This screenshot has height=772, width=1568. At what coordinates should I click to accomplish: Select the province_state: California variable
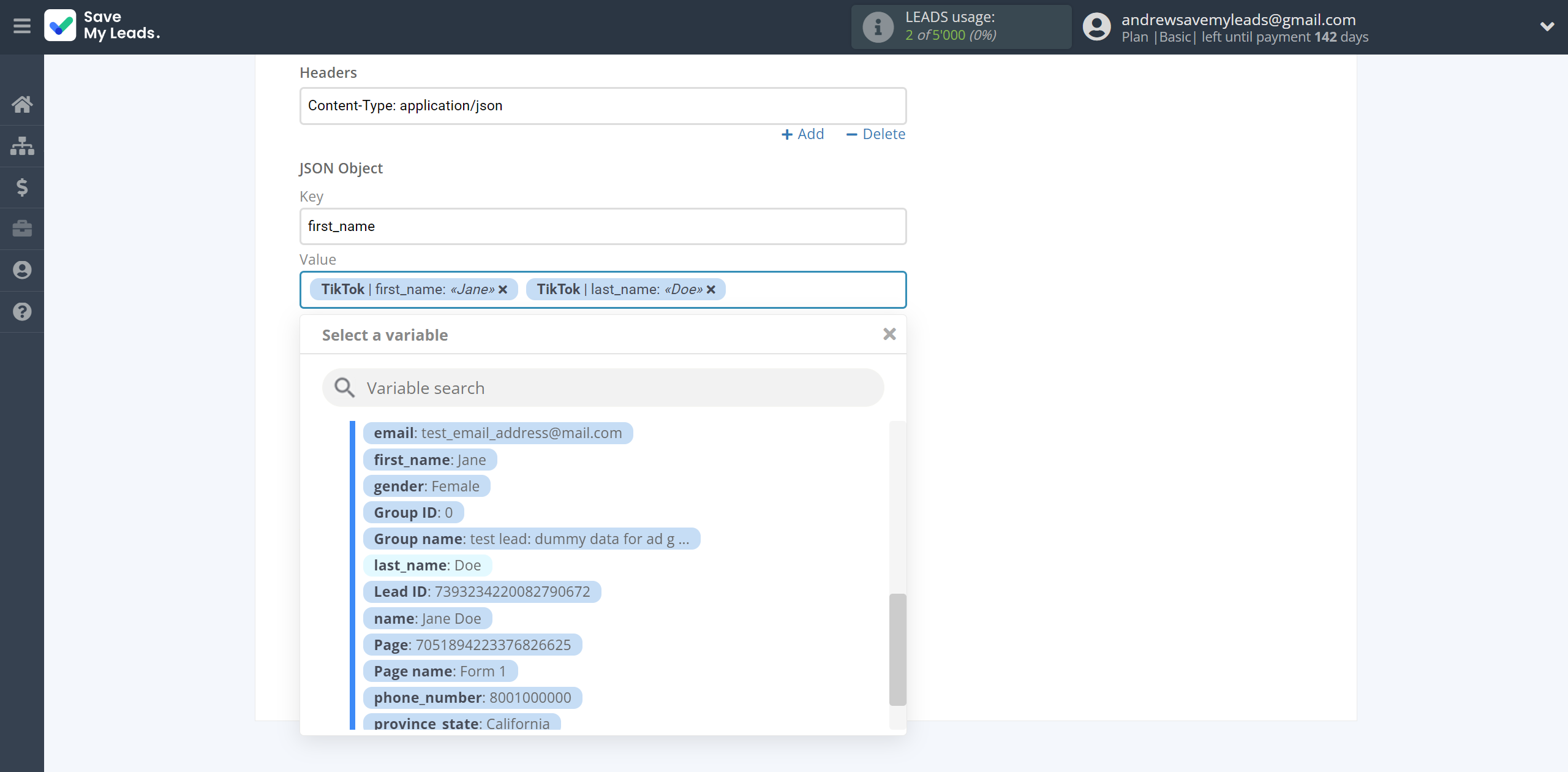point(462,723)
